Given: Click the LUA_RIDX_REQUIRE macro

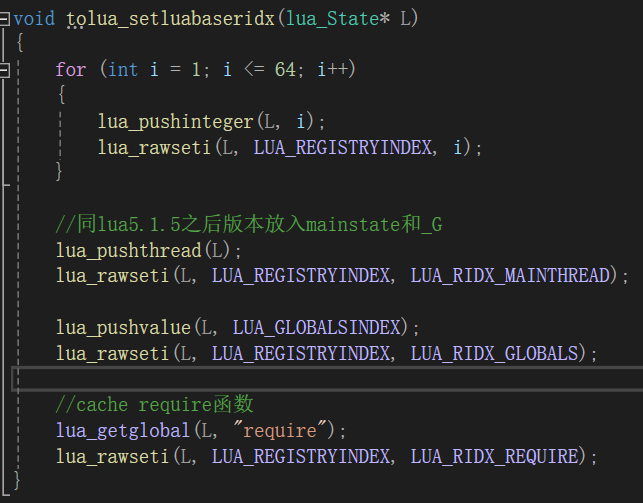Looking at the screenshot, I should tap(495, 456).
